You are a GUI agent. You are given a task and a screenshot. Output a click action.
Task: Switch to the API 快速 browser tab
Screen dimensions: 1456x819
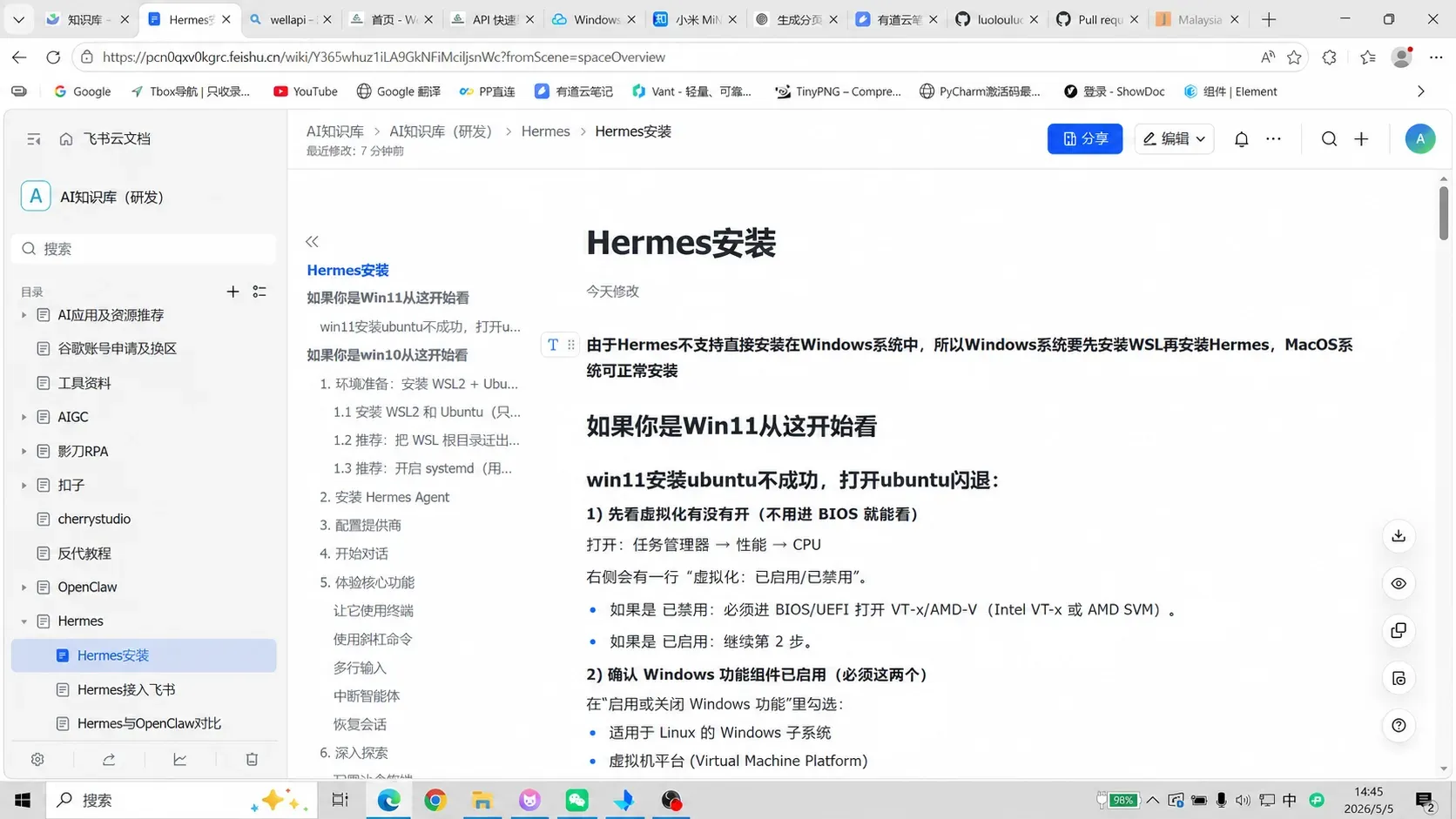492,19
